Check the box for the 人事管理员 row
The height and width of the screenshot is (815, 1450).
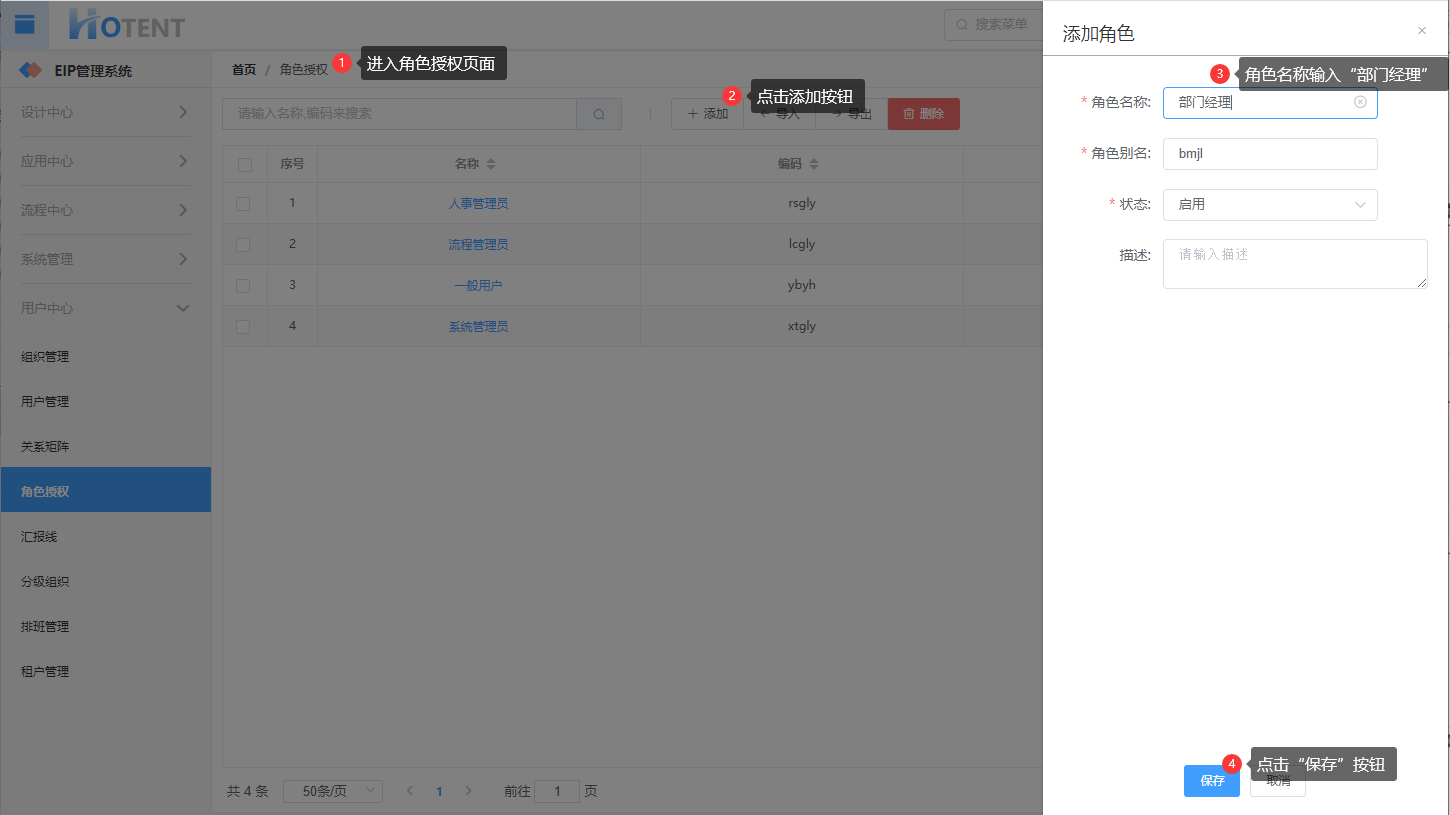tap(243, 203)
